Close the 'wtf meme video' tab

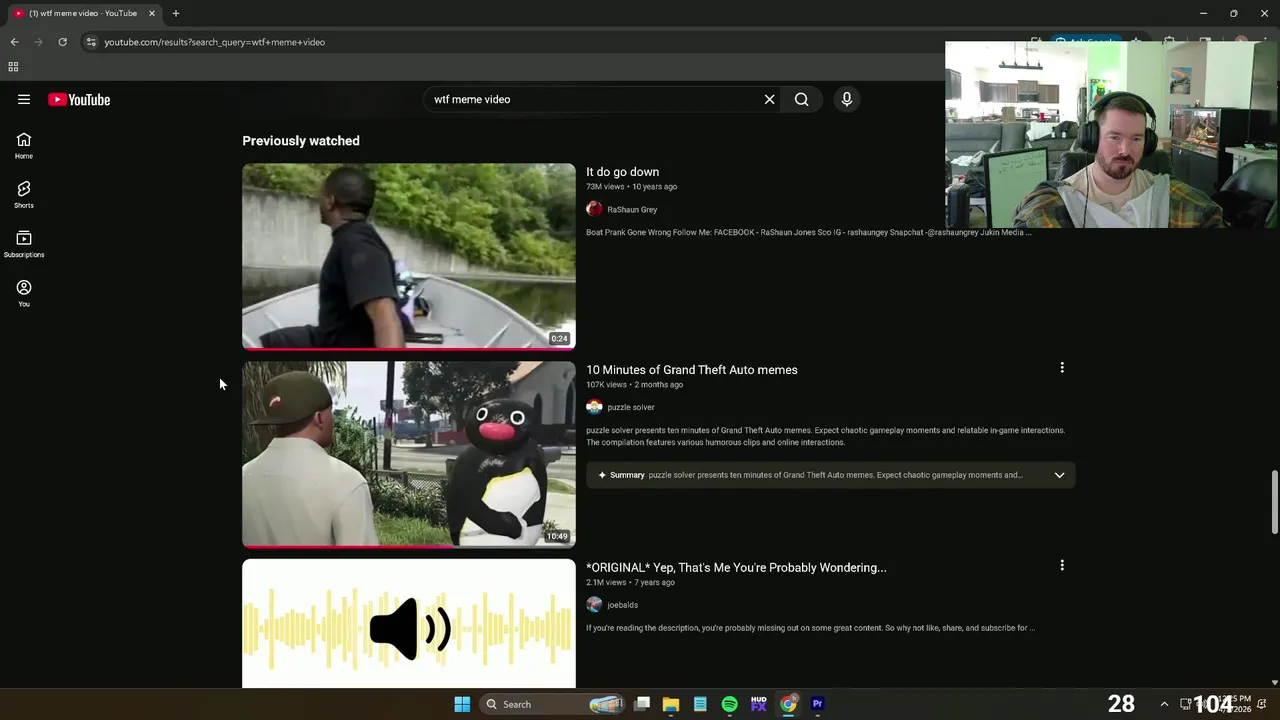152,13
